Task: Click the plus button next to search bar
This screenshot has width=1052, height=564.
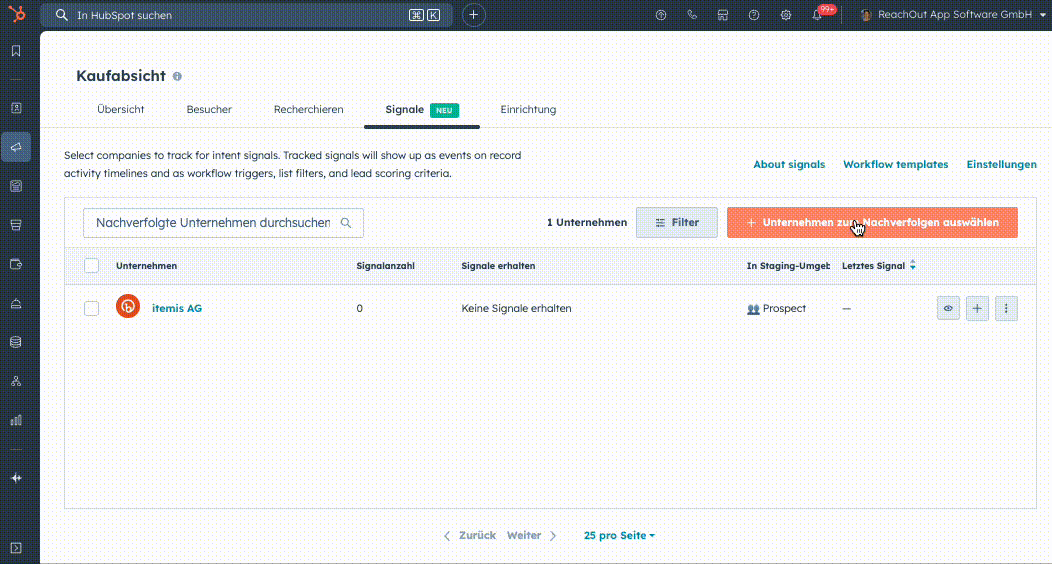Action: click(x=474, y=15)
